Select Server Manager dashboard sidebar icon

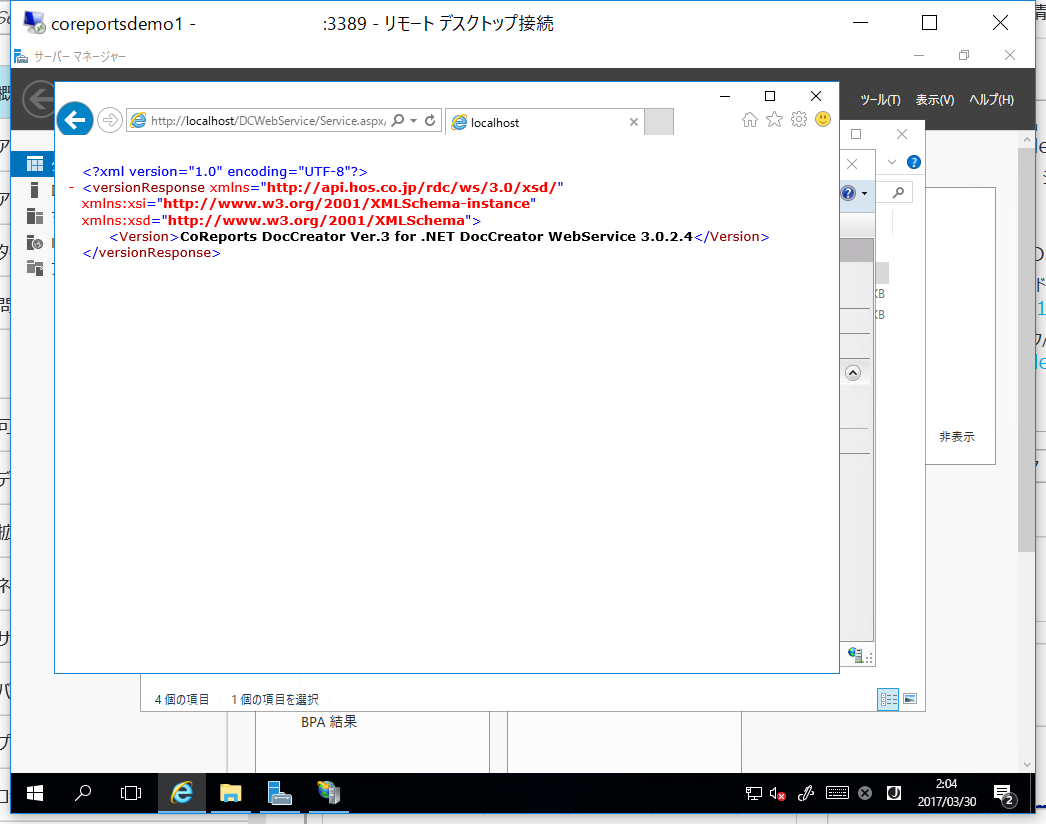(x=35, y=163)
